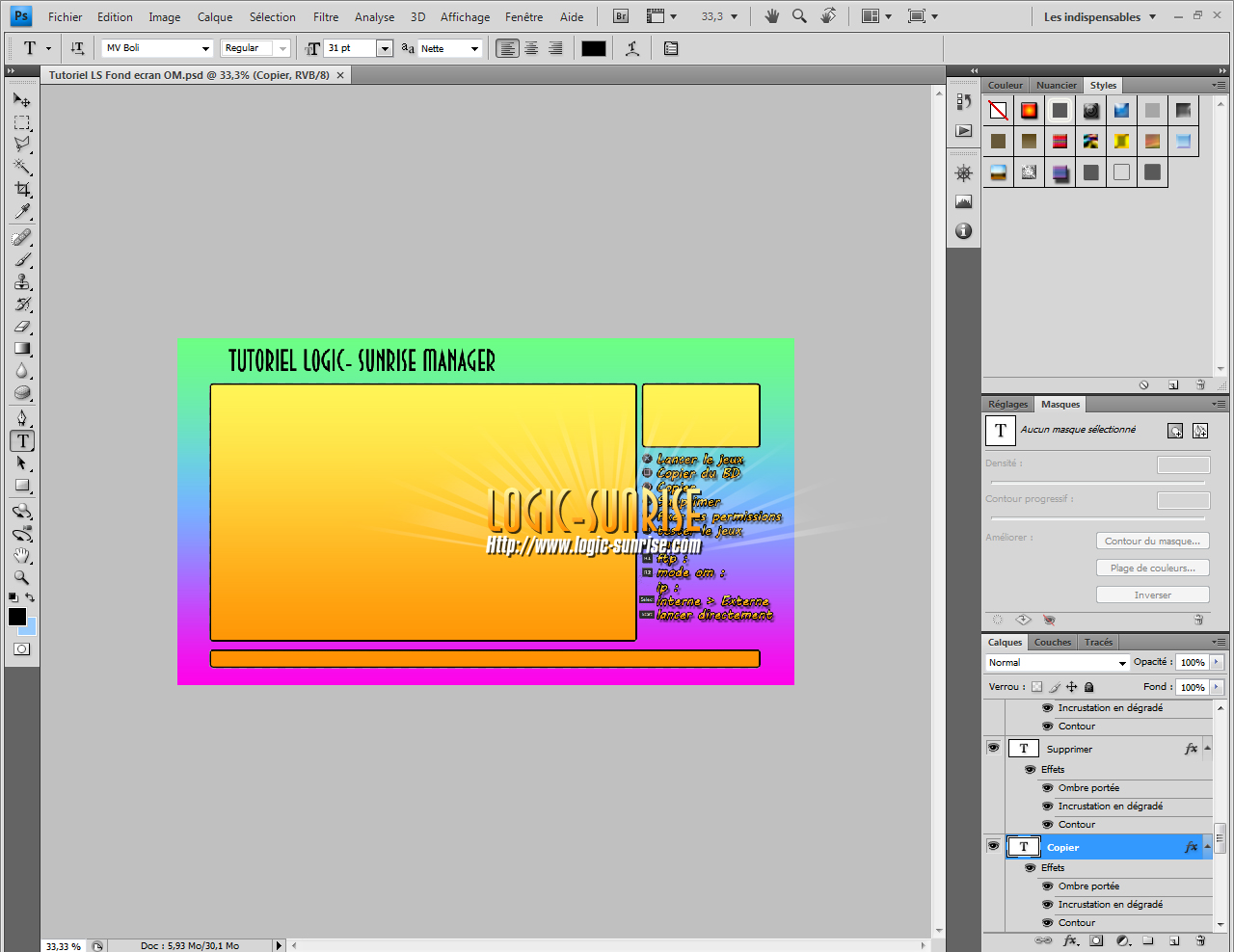Toggle Quick Mask mode icon
1234x952 pixels.
[22, 649]
